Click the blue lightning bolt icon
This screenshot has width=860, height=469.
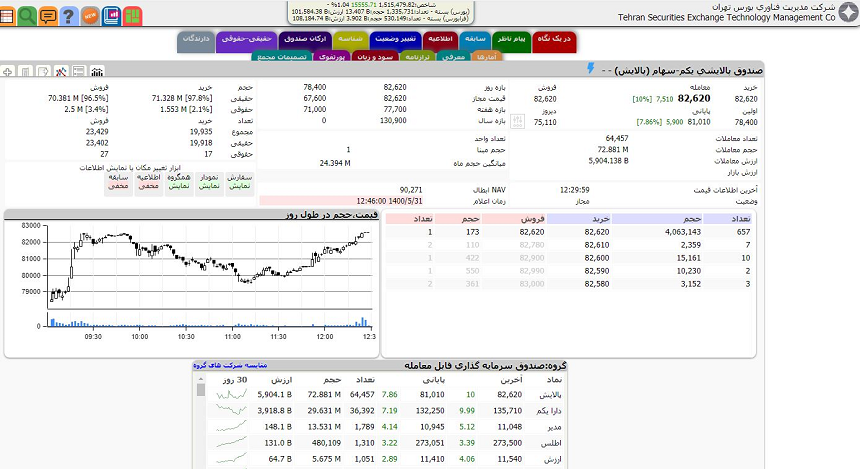tap(590, 70)
